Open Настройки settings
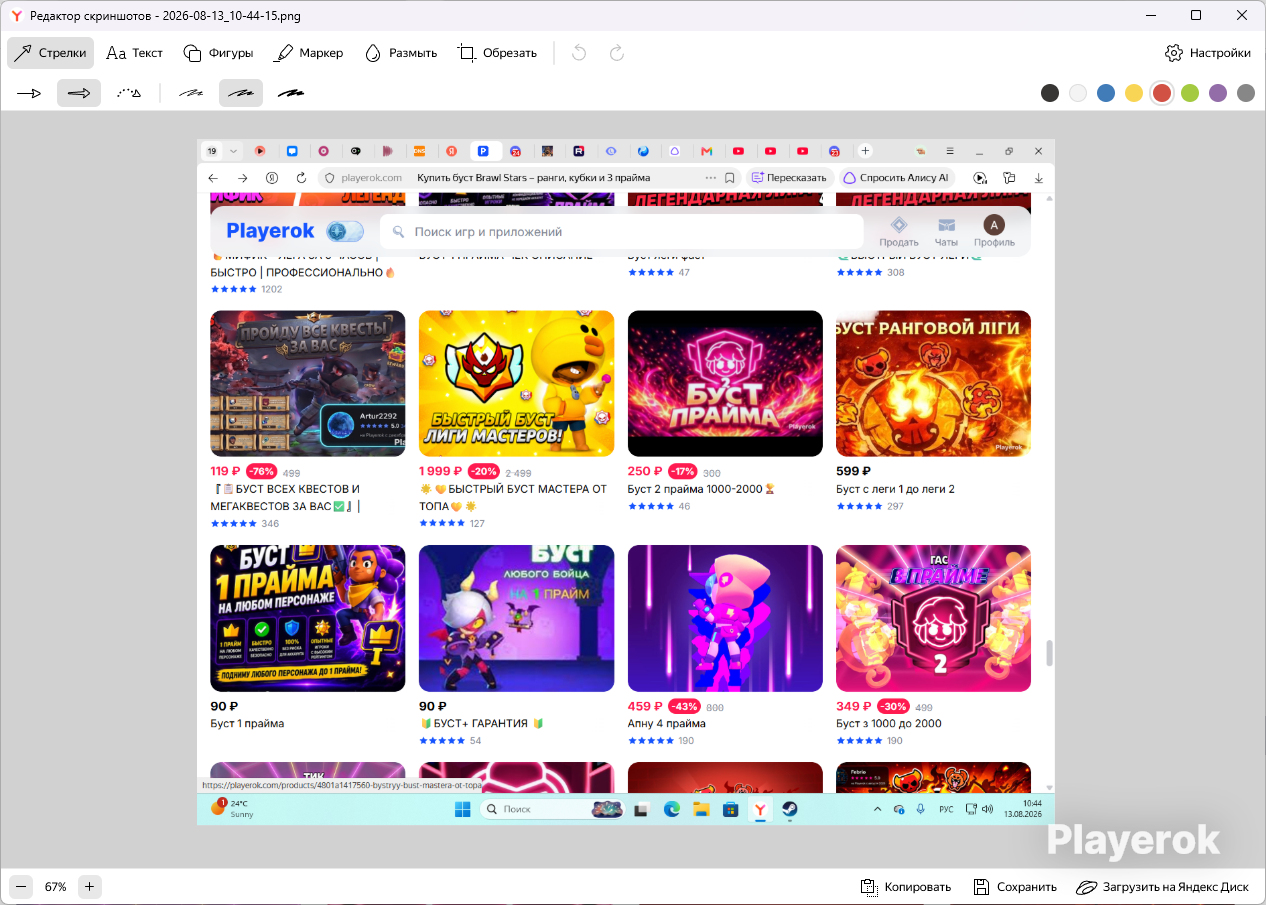The height and width of the screenshot is (905, 1266). coord(1208,53)
